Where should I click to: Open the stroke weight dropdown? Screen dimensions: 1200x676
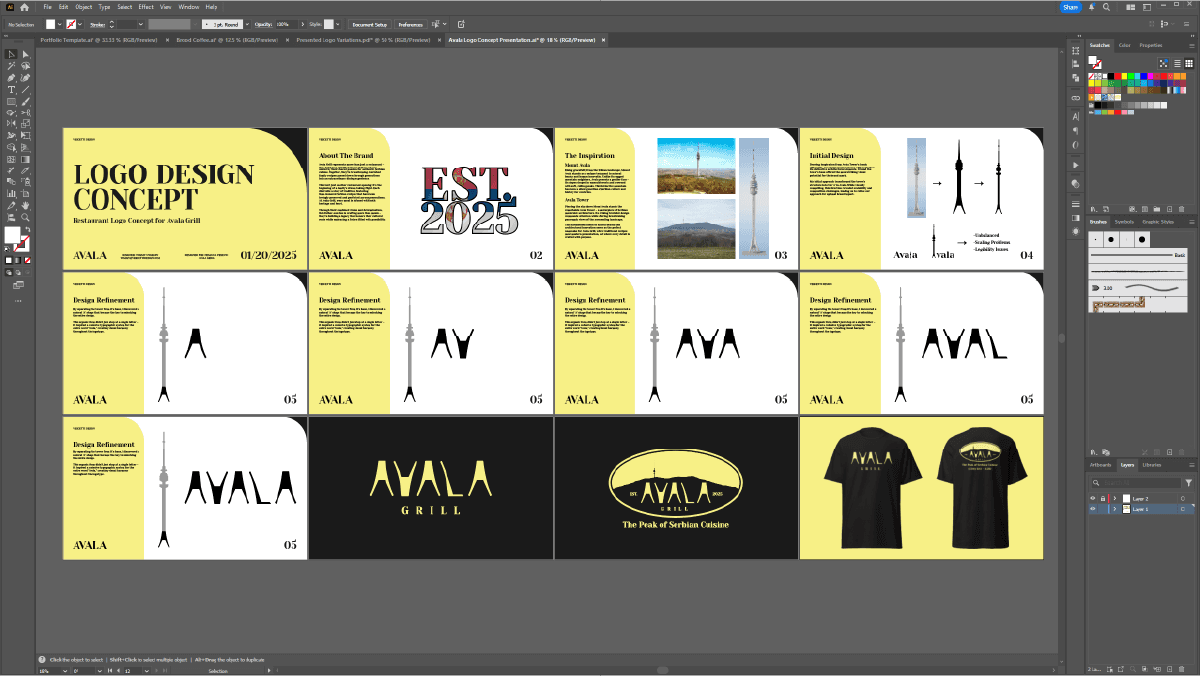(141, 24)
